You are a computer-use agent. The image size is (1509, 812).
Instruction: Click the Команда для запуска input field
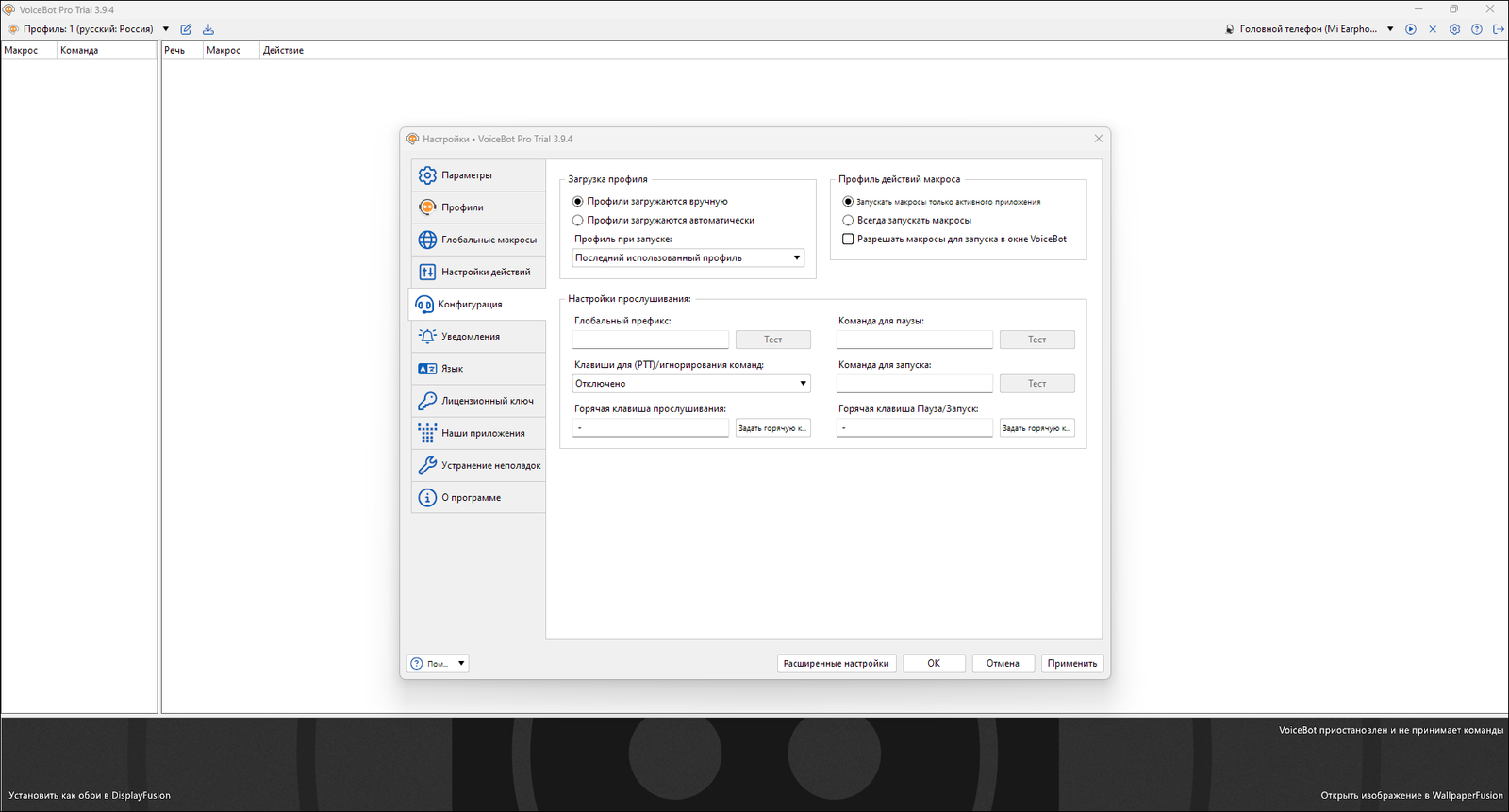coord(915,384)
